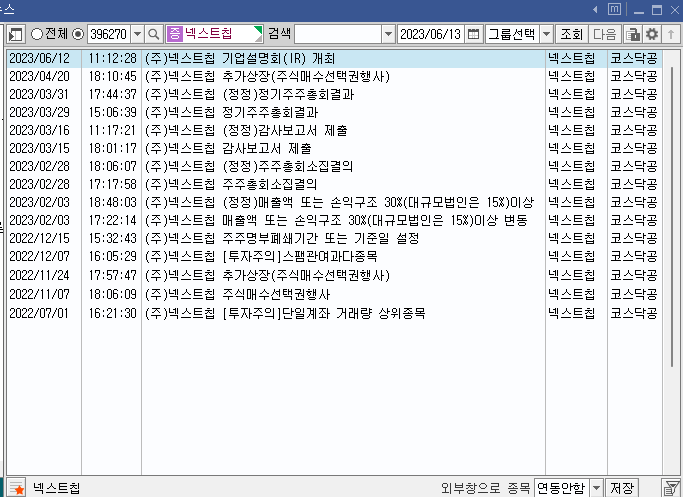Click the 2023/06/13 date field
Viewport: 683px width, 497px height.
click(x=430, y=34)
